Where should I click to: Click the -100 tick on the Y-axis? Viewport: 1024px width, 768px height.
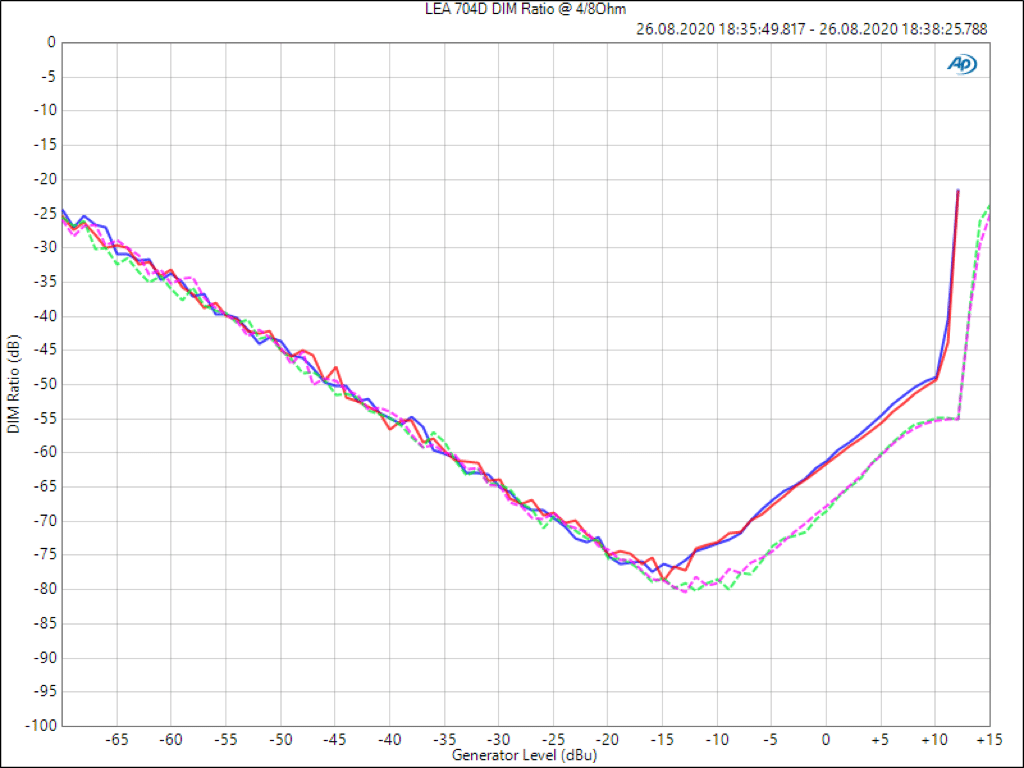point(42,725)
